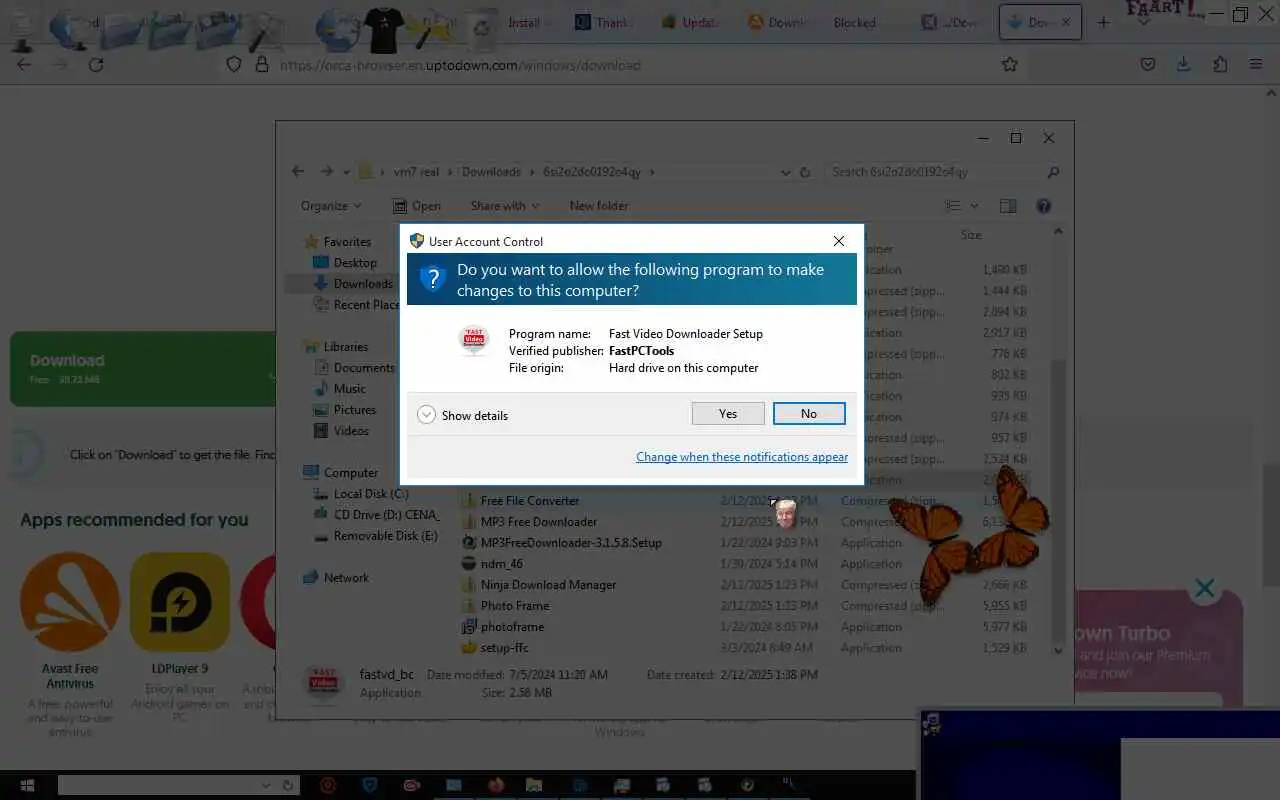Click the Downloads breadcrumb in the Explorer address bar
The width and height of the screenshot is (1280, 800).
[x=491, y=172]
